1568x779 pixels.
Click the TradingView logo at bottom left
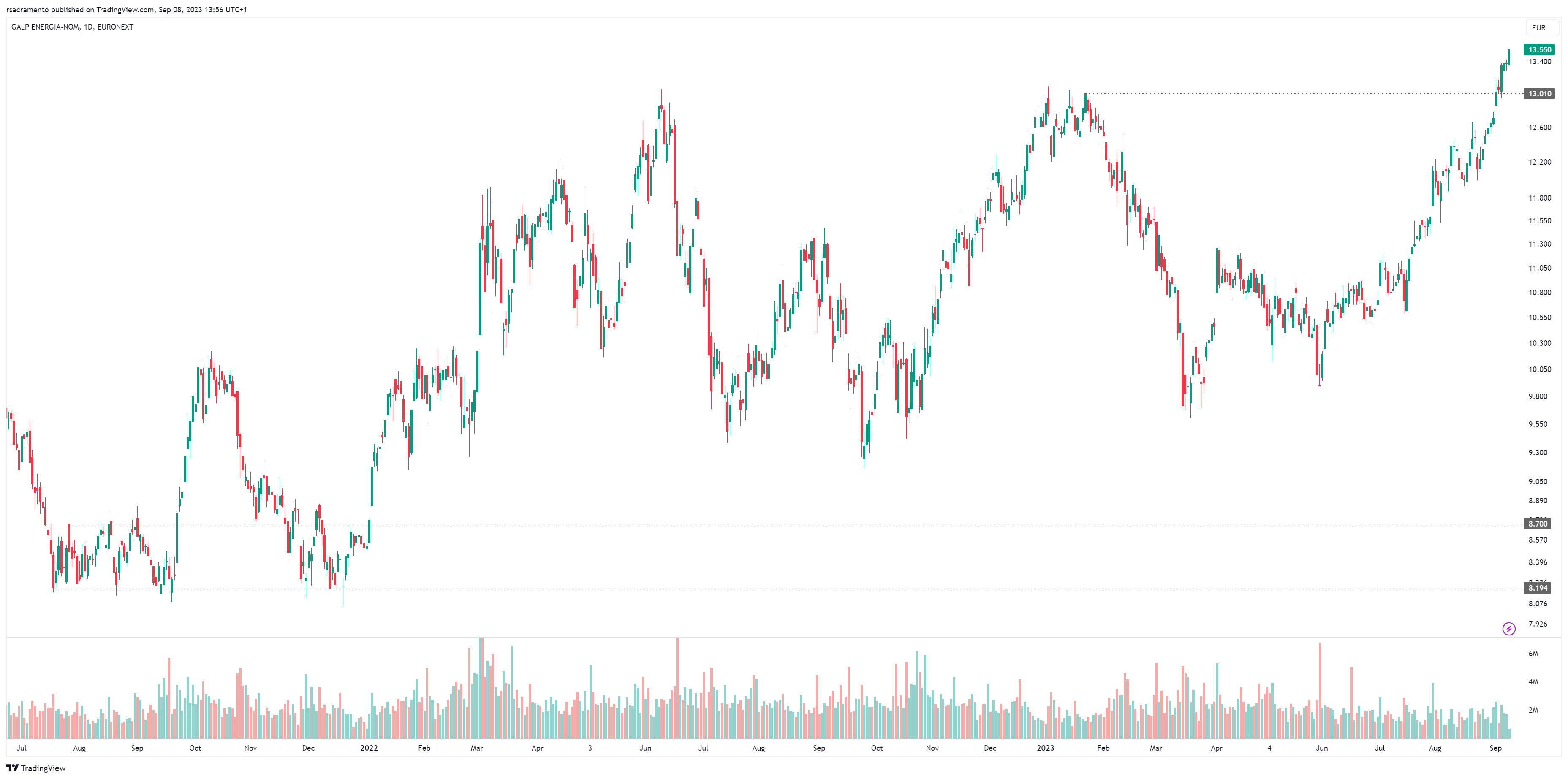12,768
